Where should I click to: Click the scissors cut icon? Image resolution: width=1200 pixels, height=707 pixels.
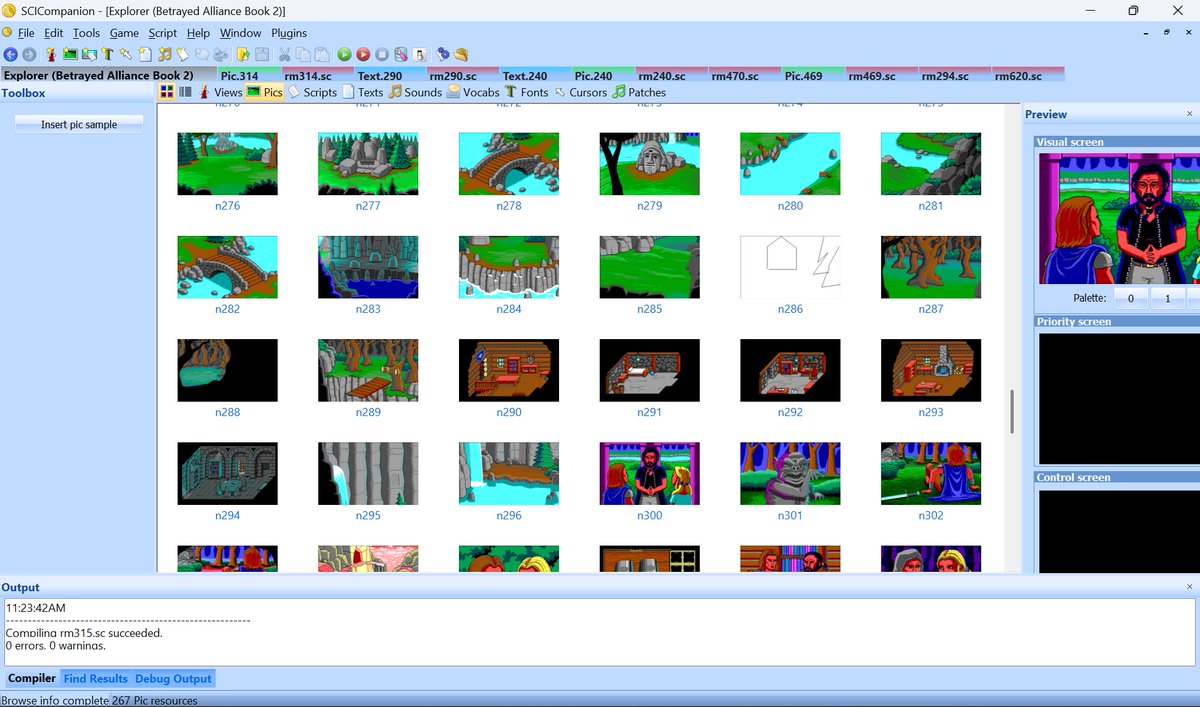tap(284, 54)
